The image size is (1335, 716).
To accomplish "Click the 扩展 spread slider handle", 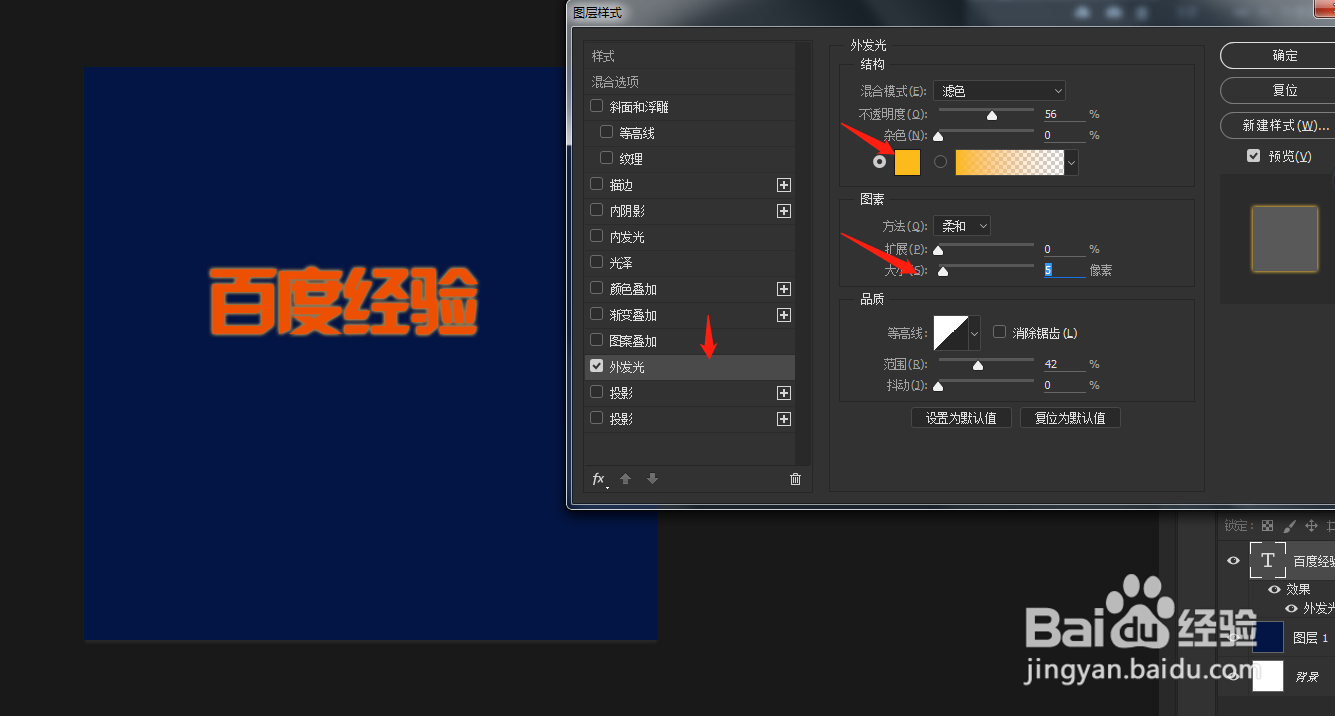I will (938, 250).
